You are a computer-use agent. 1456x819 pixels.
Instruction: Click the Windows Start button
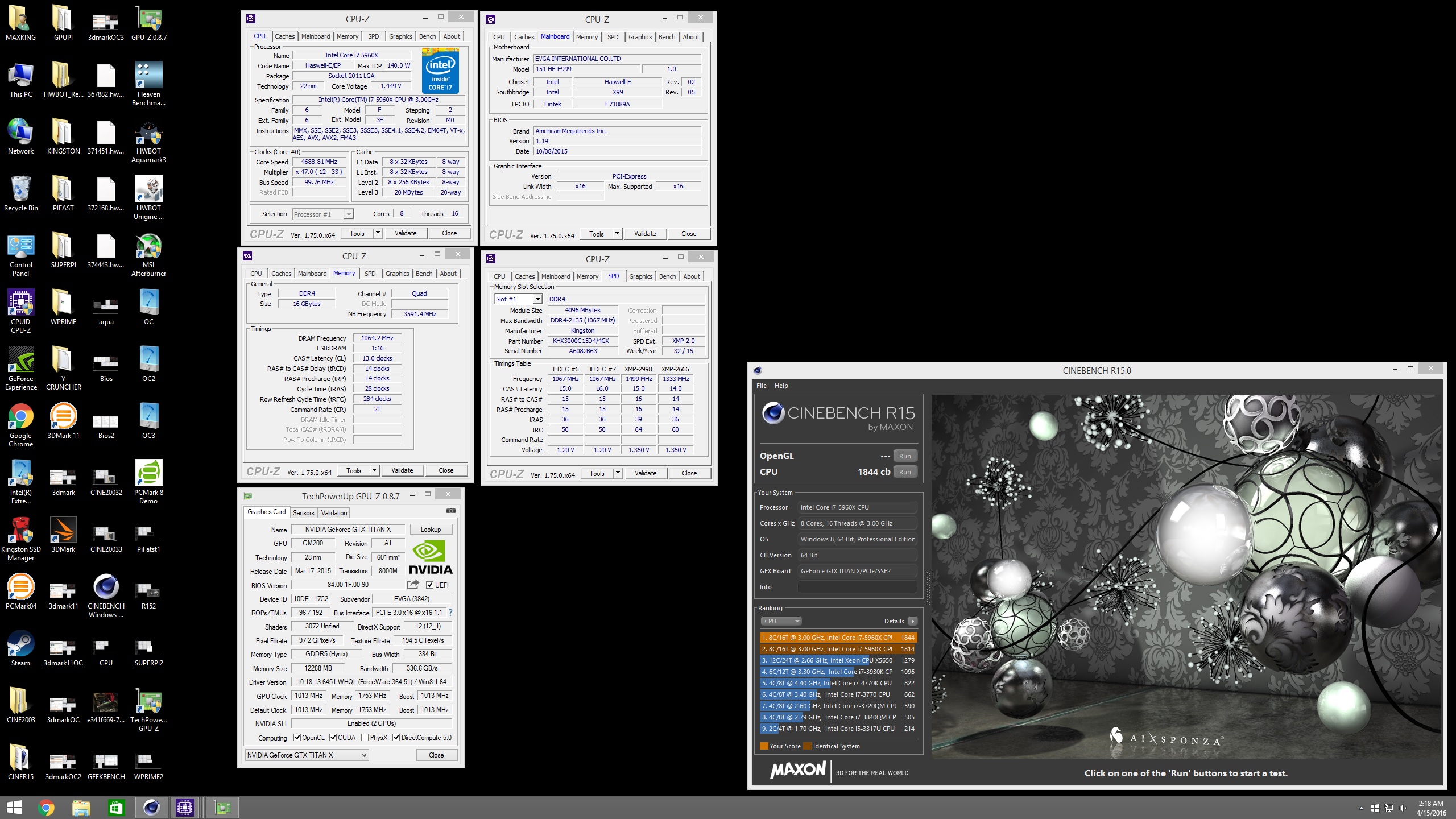[x=14, y=808]
